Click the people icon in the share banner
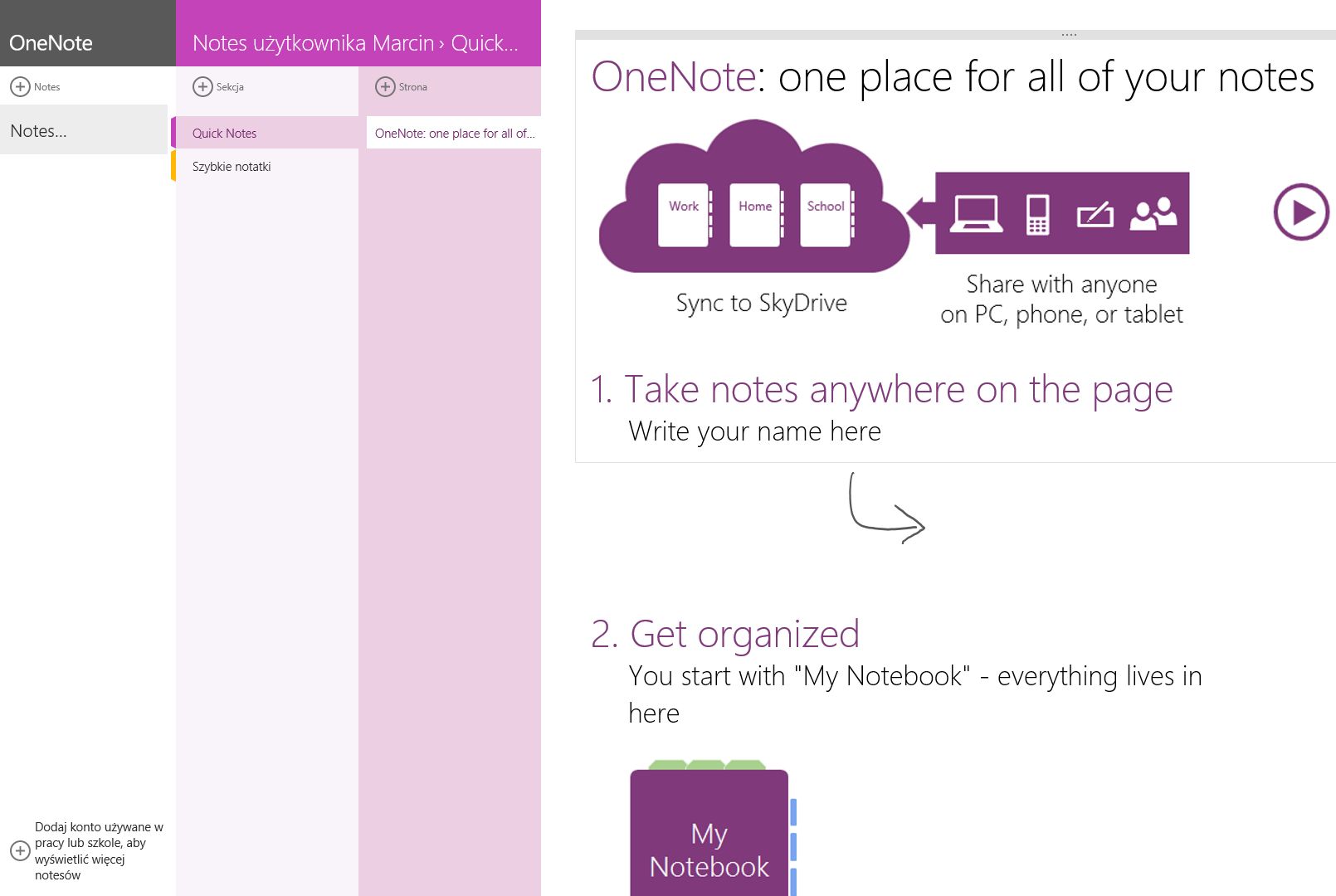 coord(1153,213)
